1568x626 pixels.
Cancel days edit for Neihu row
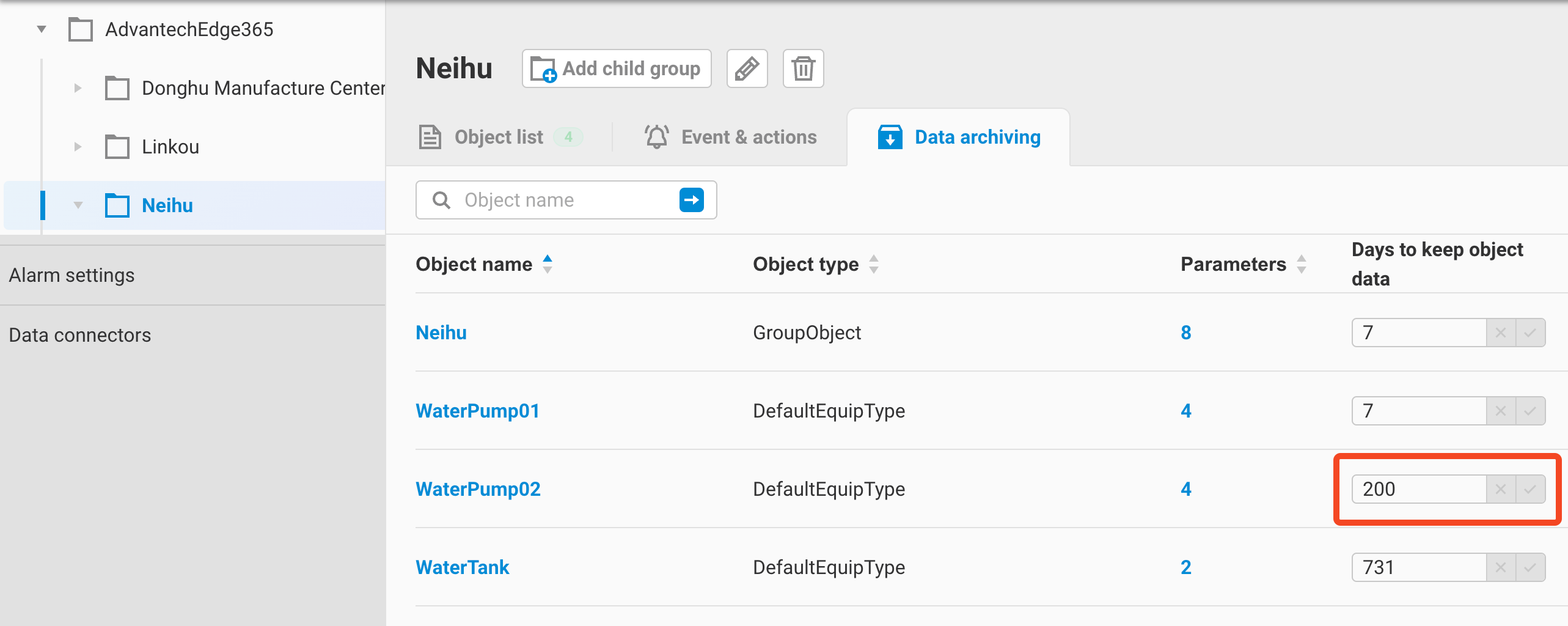pyautogui.click(x=1501, y=333)
